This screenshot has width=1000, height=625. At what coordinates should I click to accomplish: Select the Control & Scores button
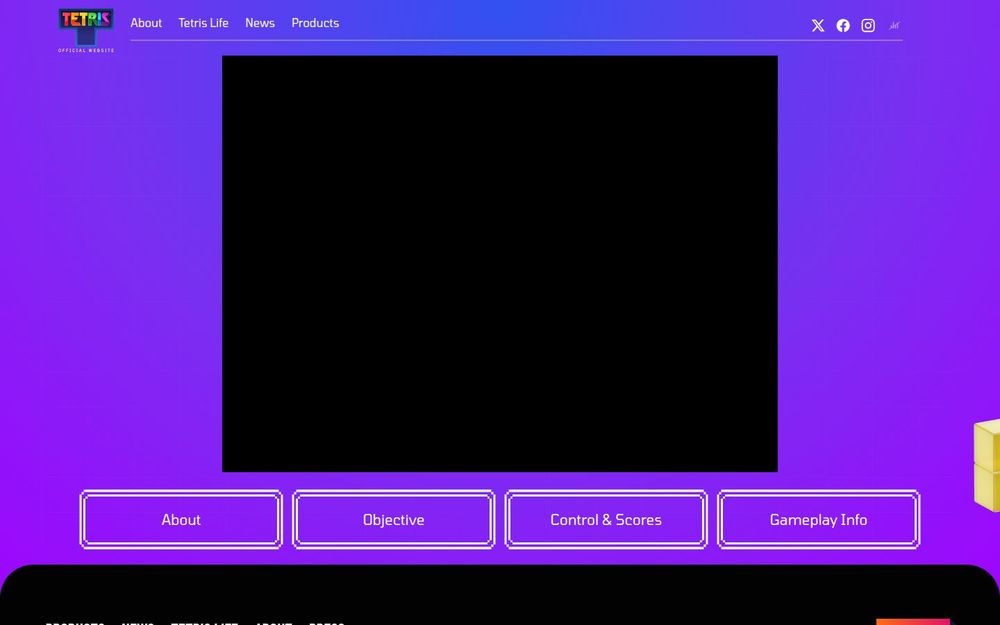tap(606, 519)
